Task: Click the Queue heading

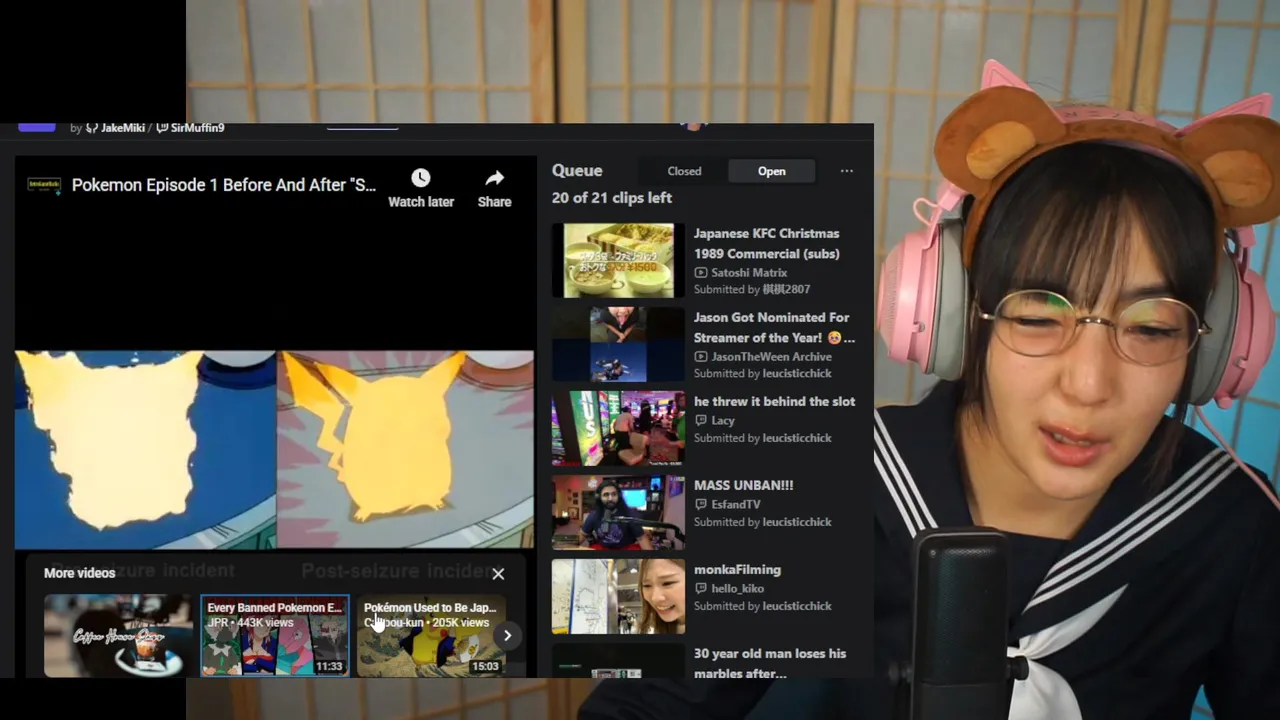Action: [577, 171]
